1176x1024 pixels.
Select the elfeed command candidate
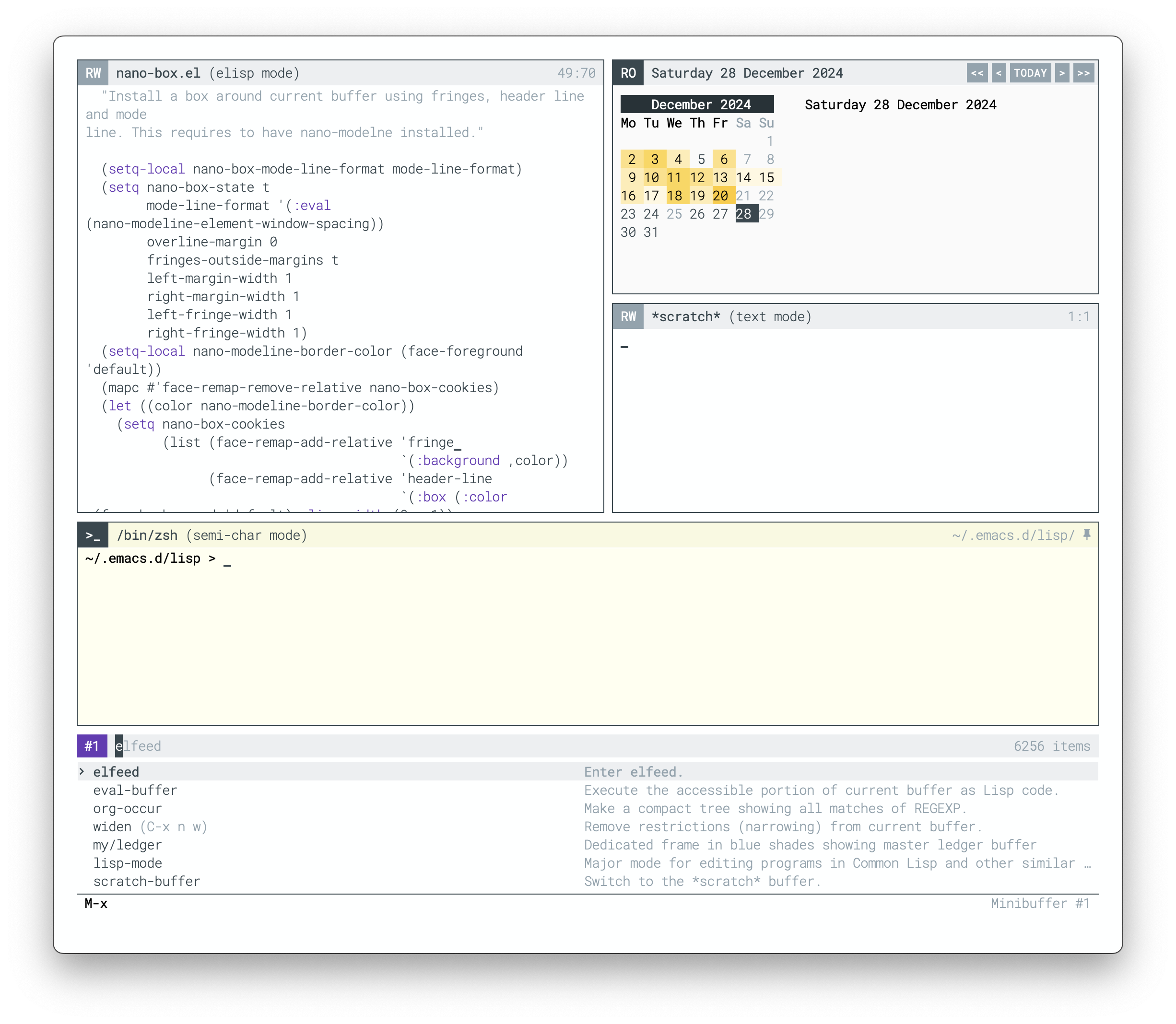[116, 772]
